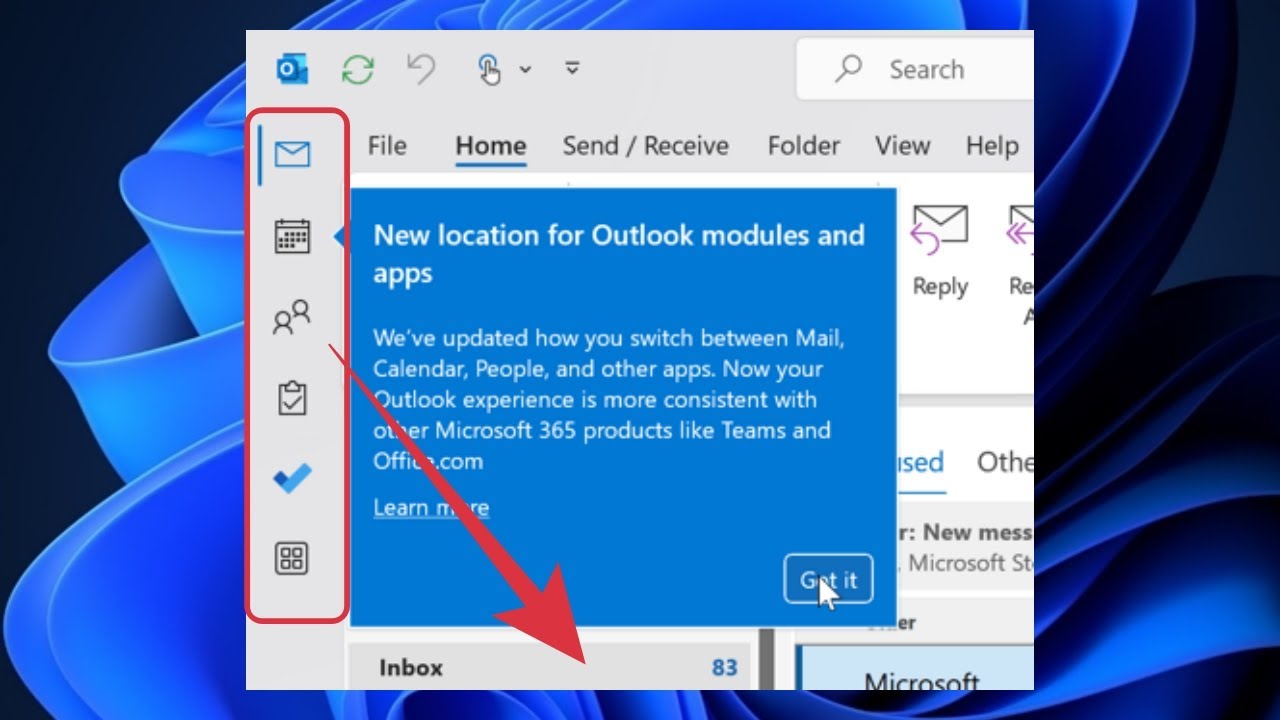The height and width of the screenshot is (720, 1280).
Task: Select the Home ribbon tab
Action: [x=490, y=147]
